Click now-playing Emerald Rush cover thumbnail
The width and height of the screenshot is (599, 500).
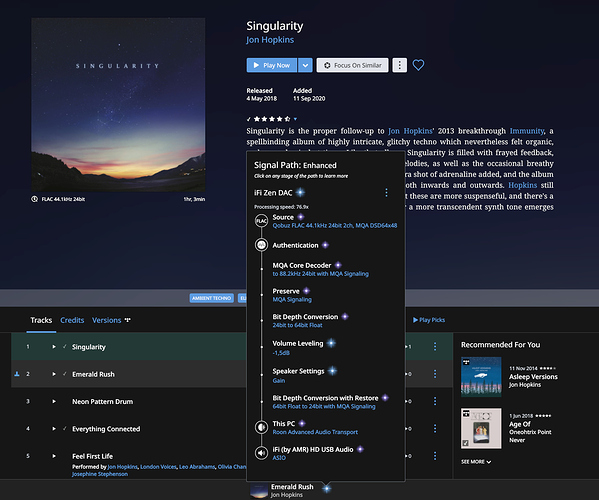pyautogui.click(x=259, y=491)
